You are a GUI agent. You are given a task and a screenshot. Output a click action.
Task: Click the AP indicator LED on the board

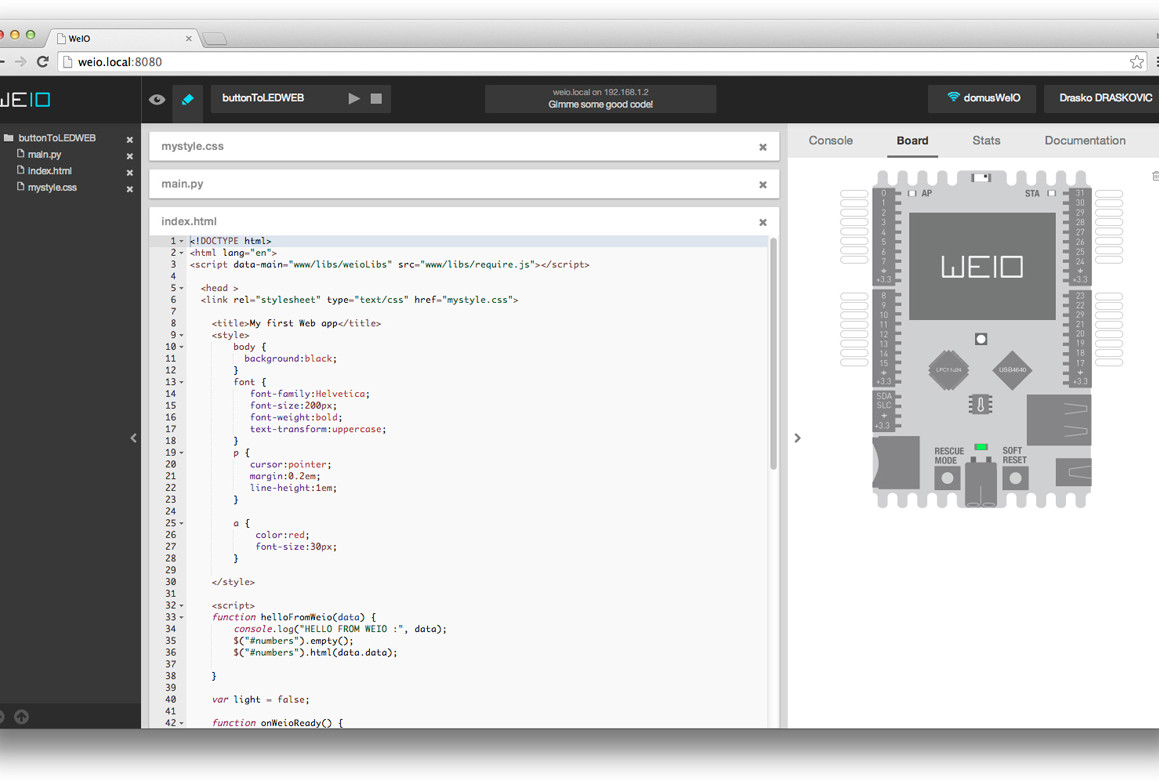point(912,194)
